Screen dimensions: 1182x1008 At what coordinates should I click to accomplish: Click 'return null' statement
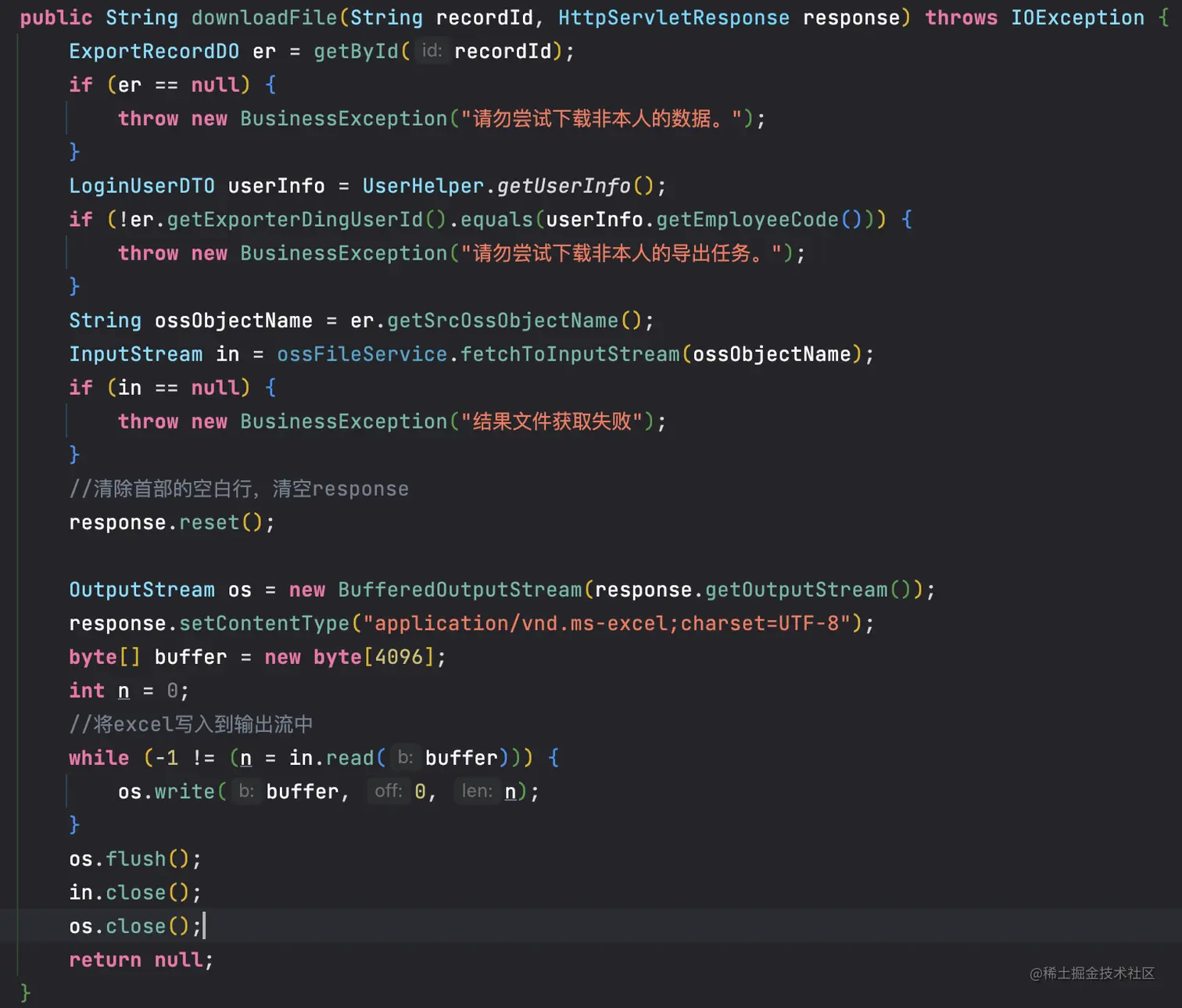(x=141, y=959)
